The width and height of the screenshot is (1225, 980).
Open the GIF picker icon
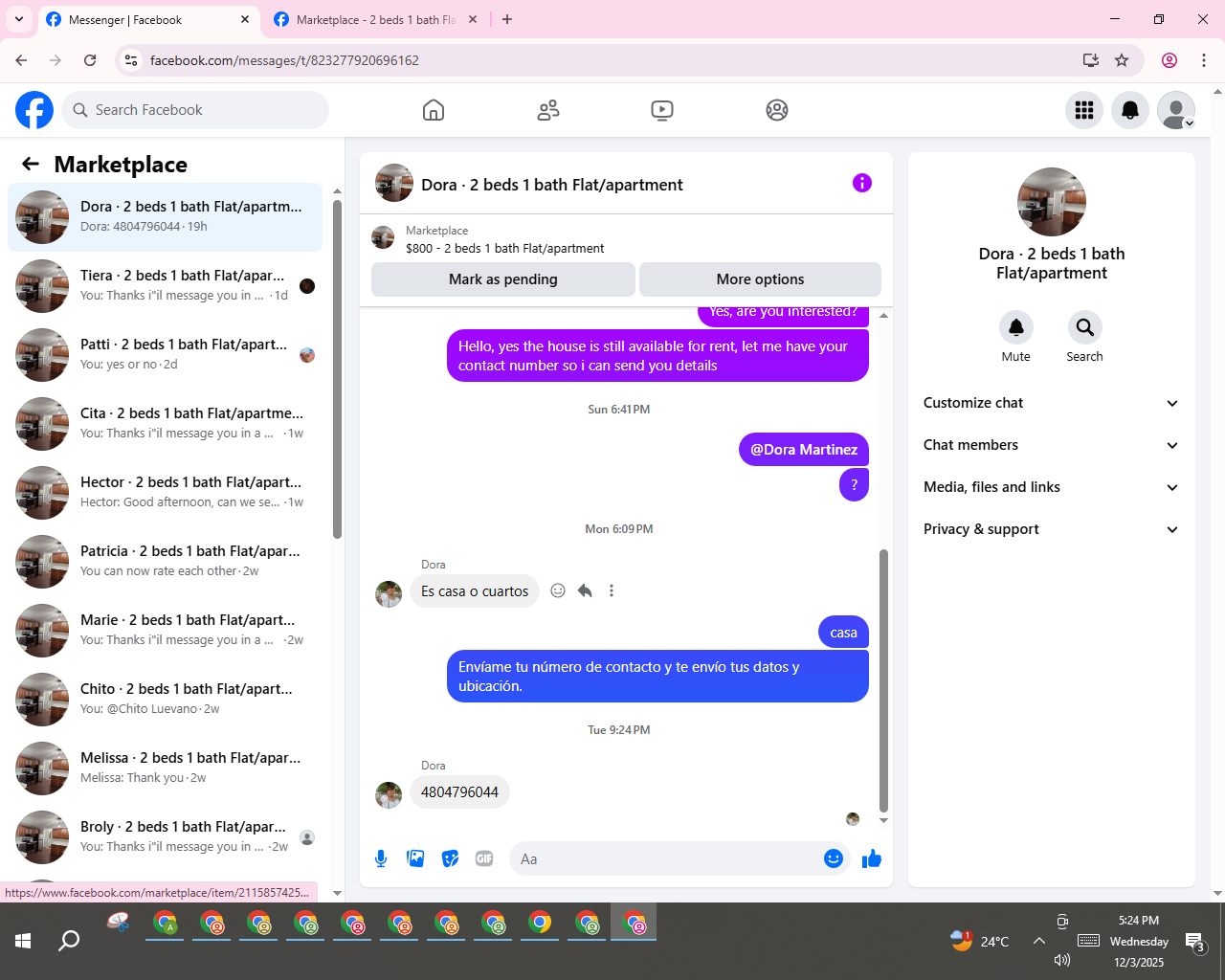[484, 858]
